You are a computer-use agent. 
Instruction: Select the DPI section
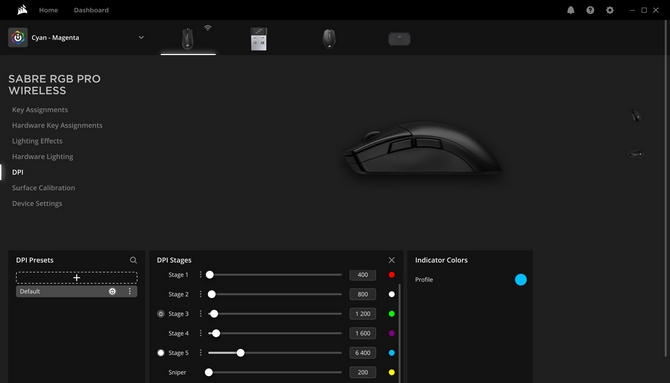18,172
